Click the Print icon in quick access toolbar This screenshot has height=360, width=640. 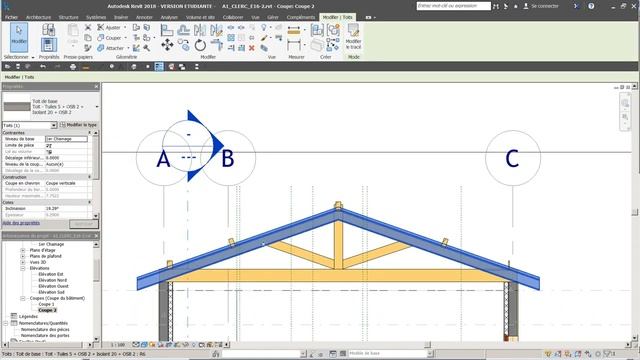pyautogui.click(x=73, y=67)
